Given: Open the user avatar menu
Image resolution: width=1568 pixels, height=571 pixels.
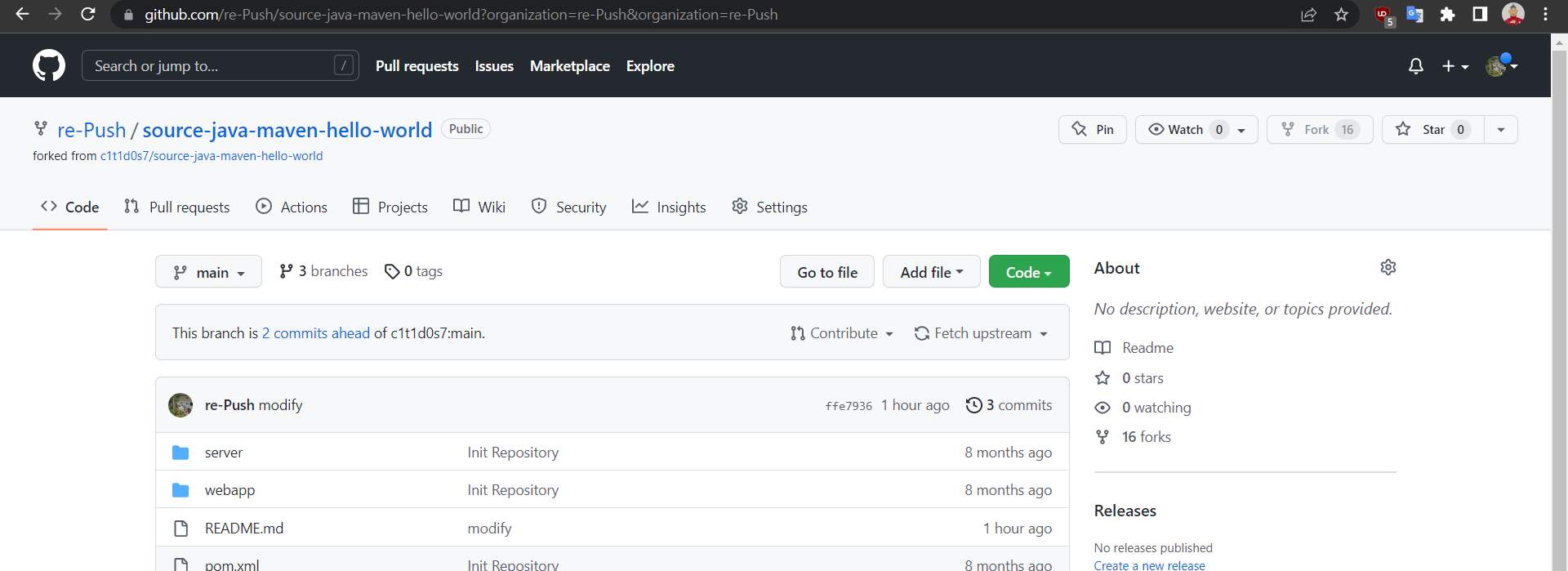Looking at the screenshot, I should [1501, 65].
